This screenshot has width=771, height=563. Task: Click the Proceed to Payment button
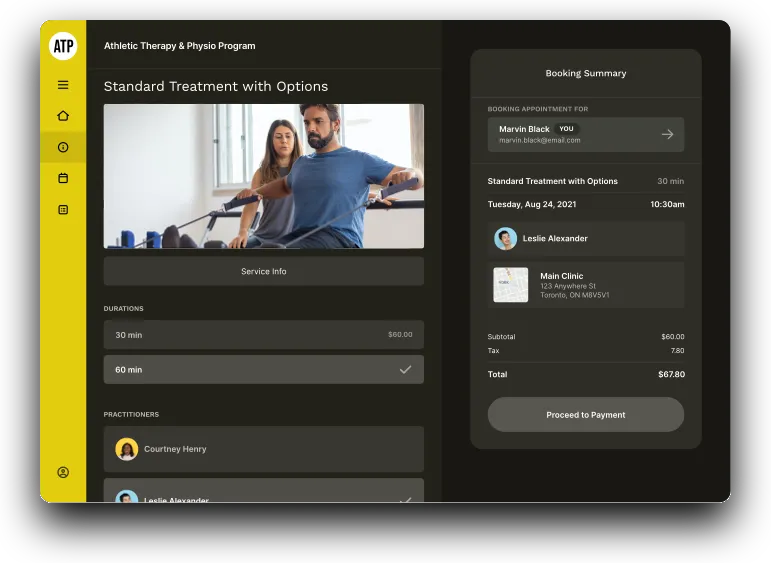click(x=586, y=415)
